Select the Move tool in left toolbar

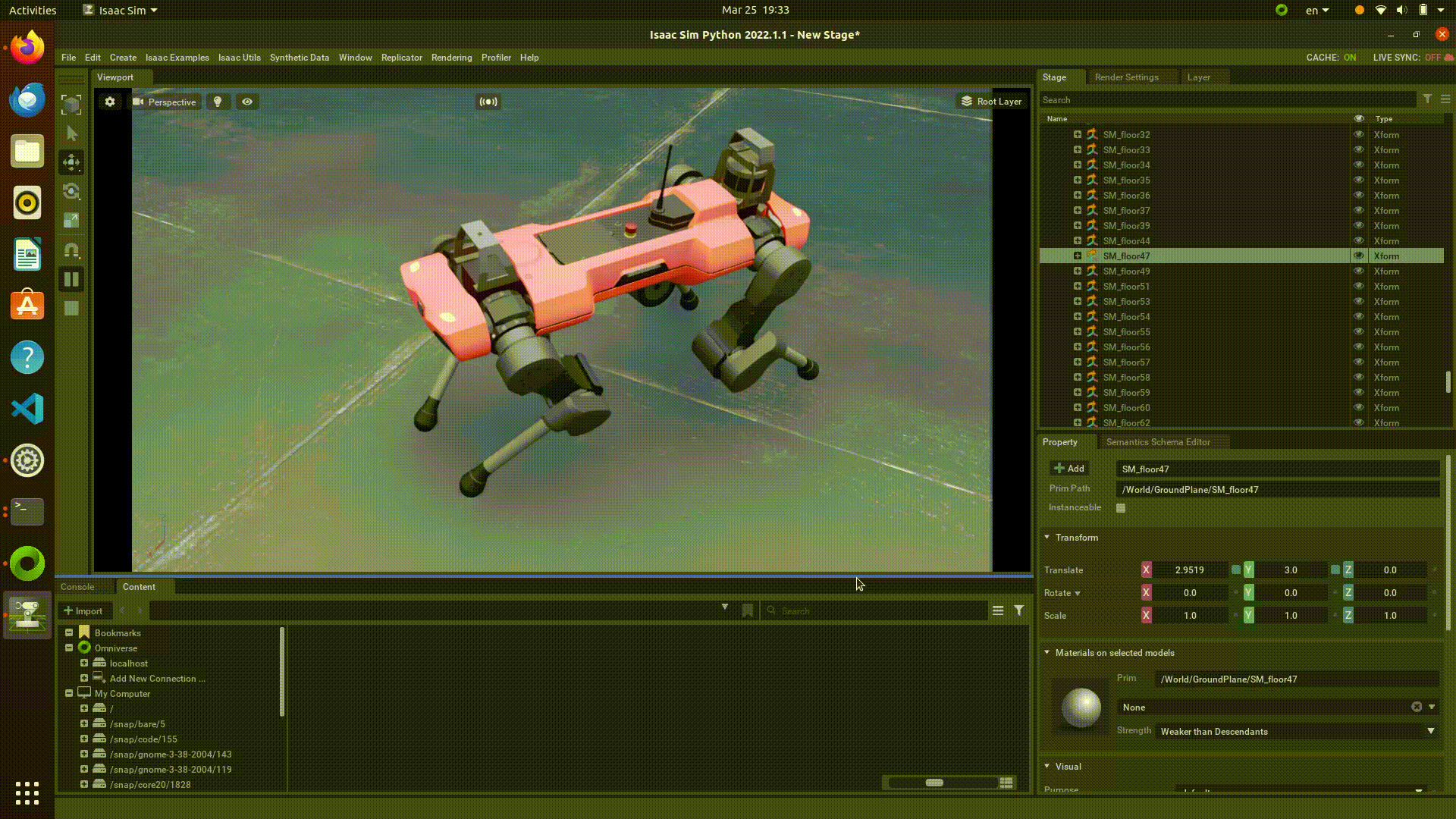pyautogui.click(x=71, y=162)
